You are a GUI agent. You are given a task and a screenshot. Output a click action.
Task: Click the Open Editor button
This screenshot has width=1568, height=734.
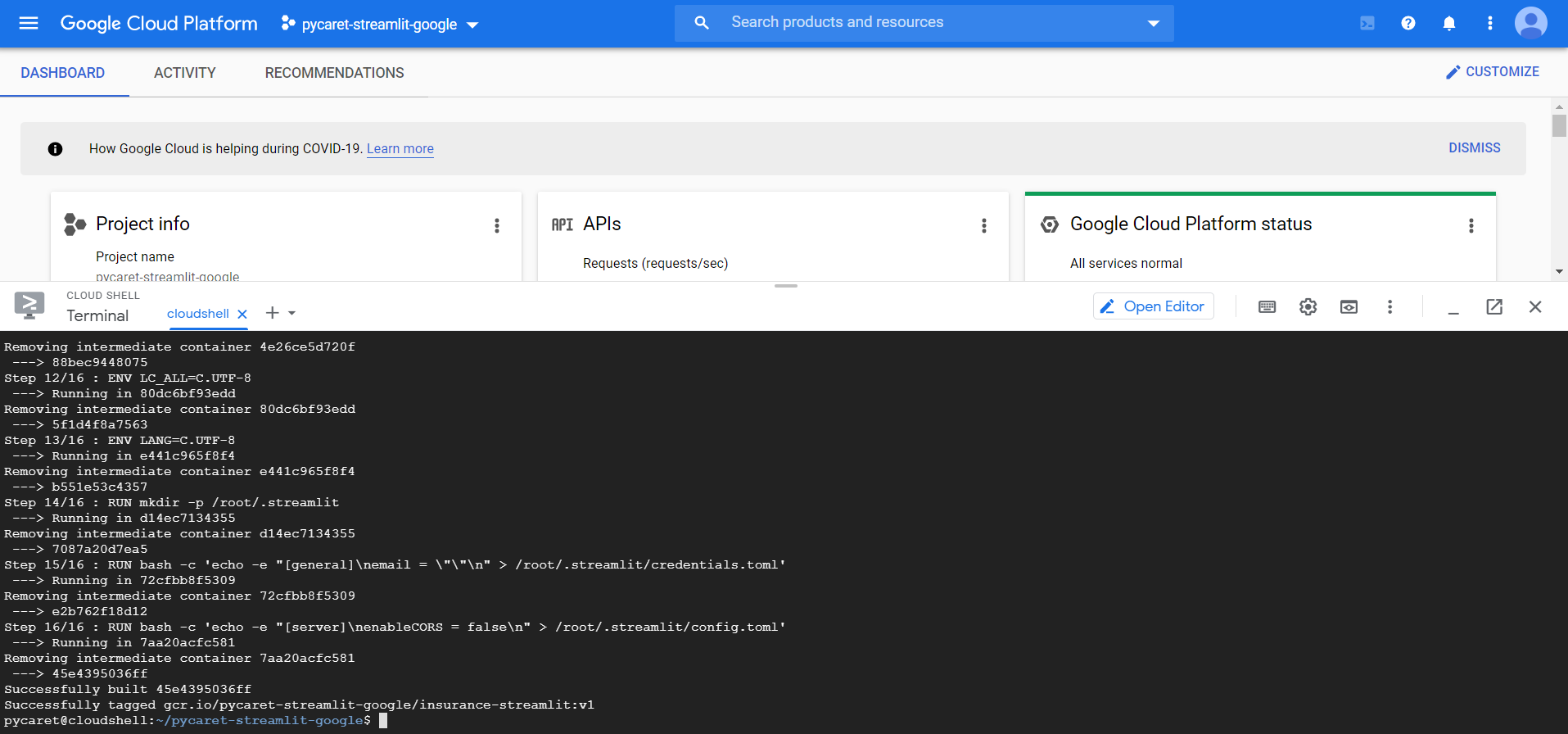click(1153, 306)
